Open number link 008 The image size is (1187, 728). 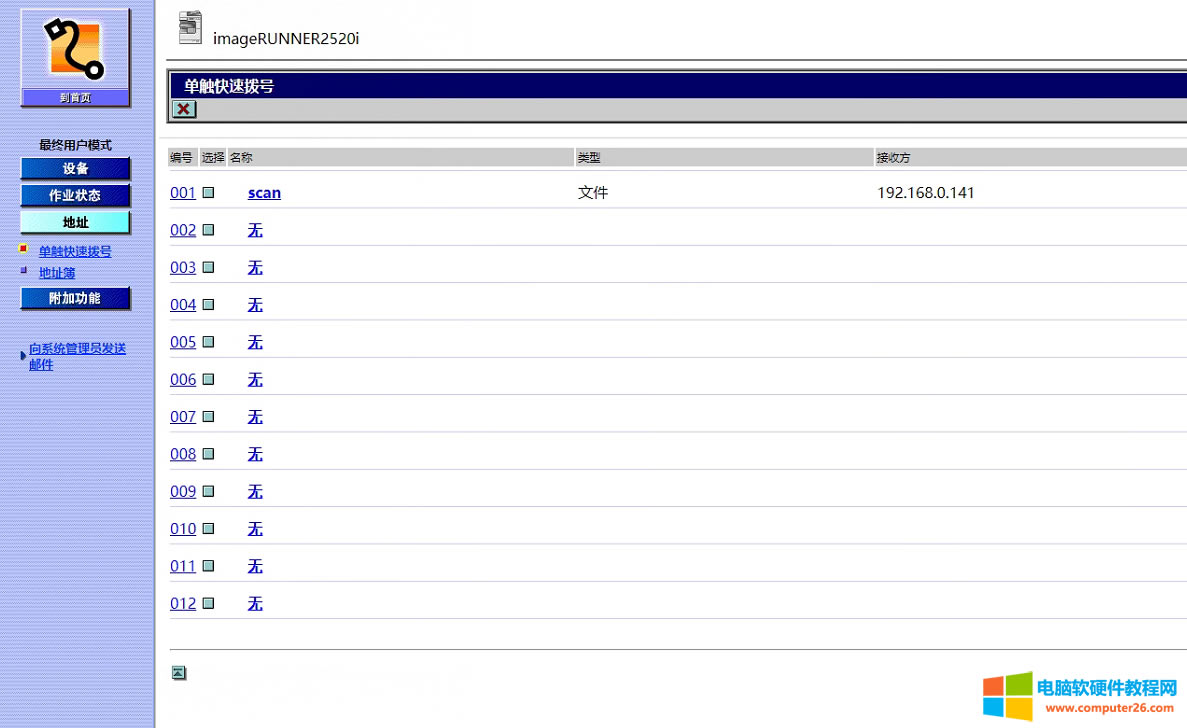[x=183, y=454]
